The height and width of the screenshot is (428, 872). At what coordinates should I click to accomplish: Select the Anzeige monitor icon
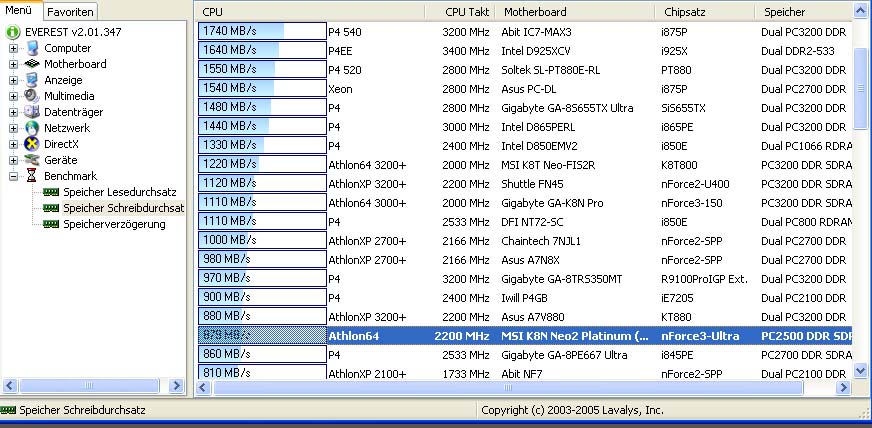tap(32, 80)
